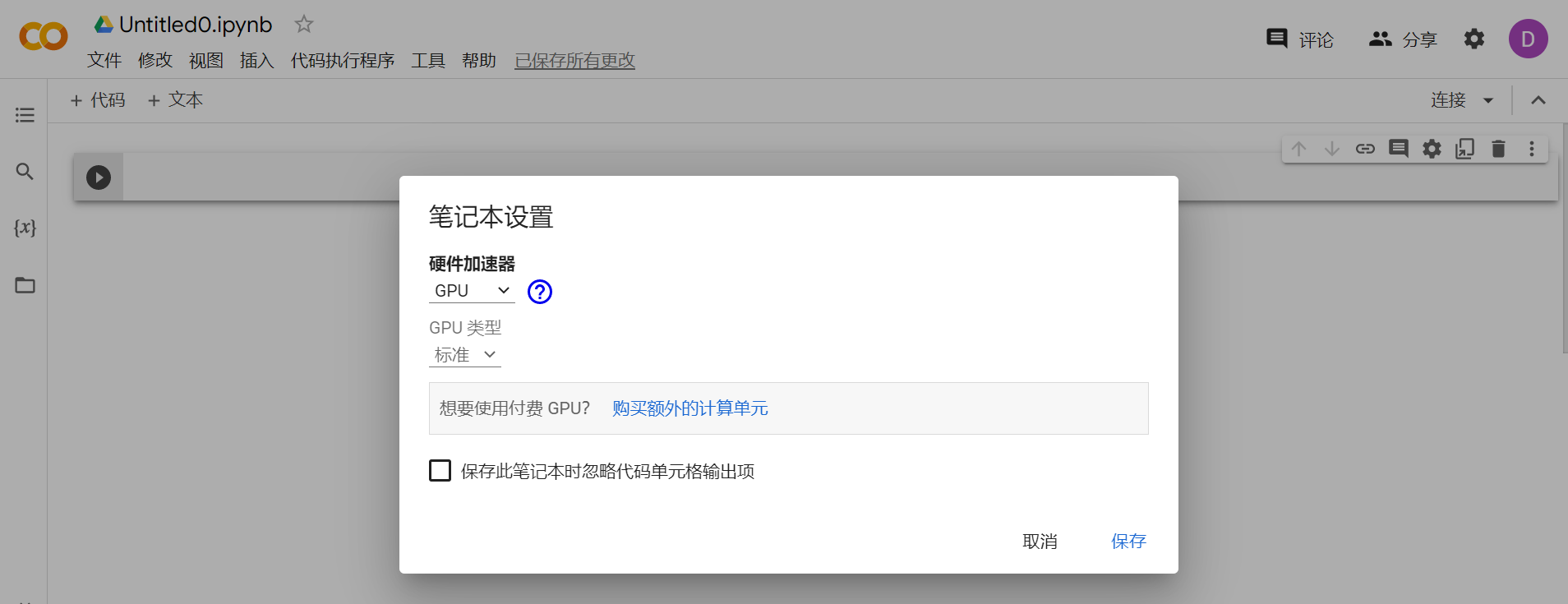Image resolution: width=1568 pixels, height=604 pixels.
Task: Collapse the header with the chevron-up icon
Action: (1538, 100)
